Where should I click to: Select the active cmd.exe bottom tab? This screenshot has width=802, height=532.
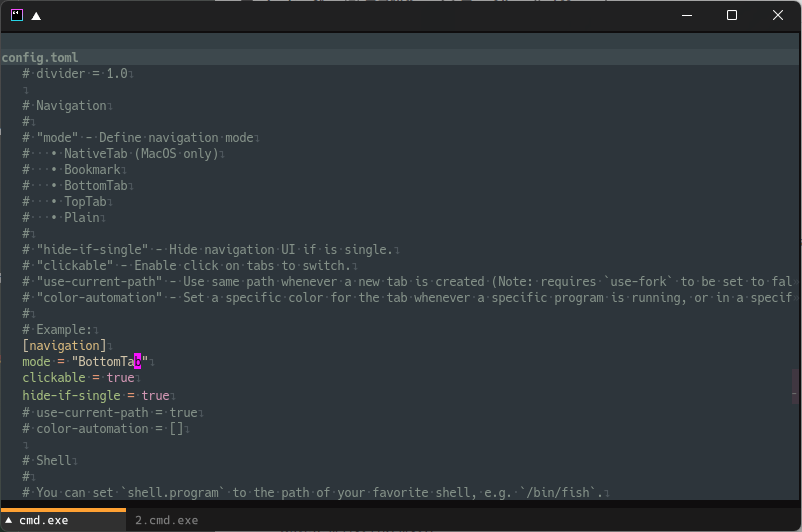[x=63, y=520]
